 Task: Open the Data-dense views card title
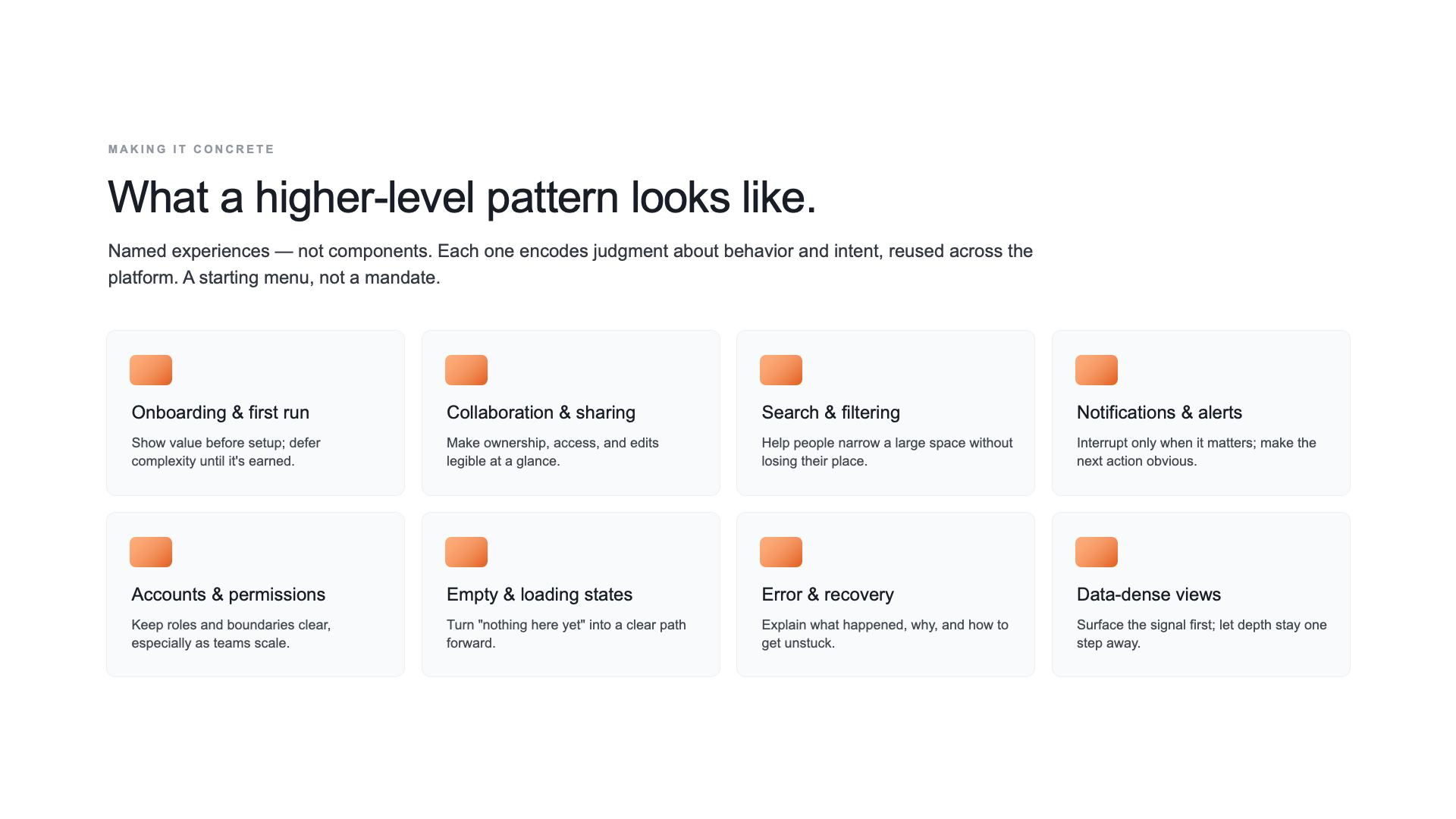(x=1149, y=595)
